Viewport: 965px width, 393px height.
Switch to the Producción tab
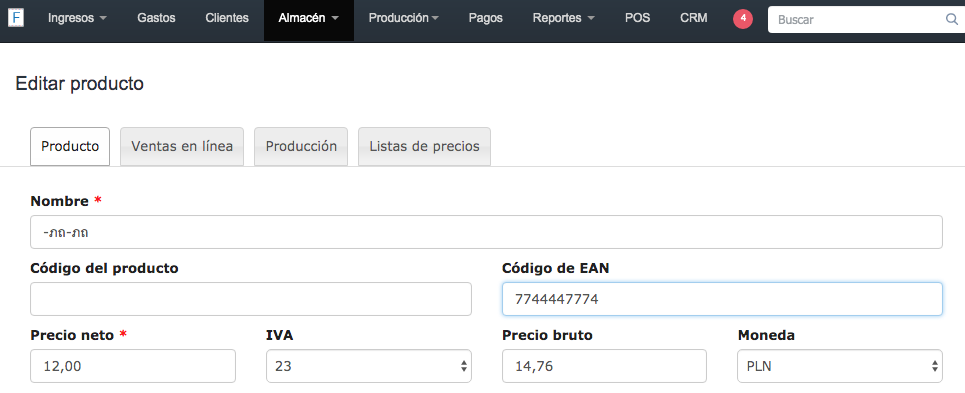(301, 146)
